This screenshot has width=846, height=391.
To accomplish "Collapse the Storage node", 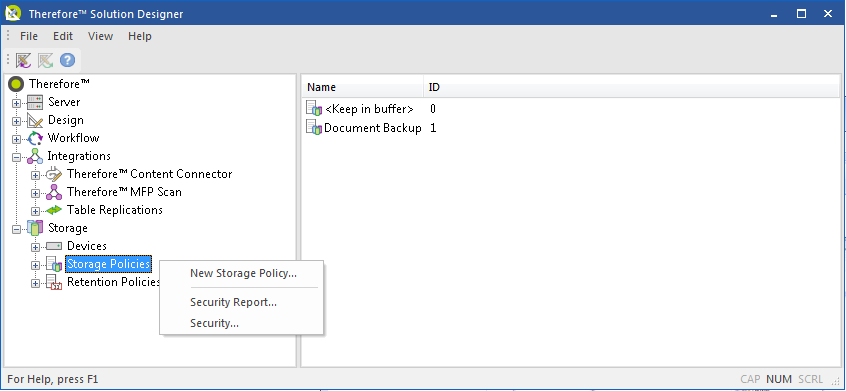I will pos(16,229).
